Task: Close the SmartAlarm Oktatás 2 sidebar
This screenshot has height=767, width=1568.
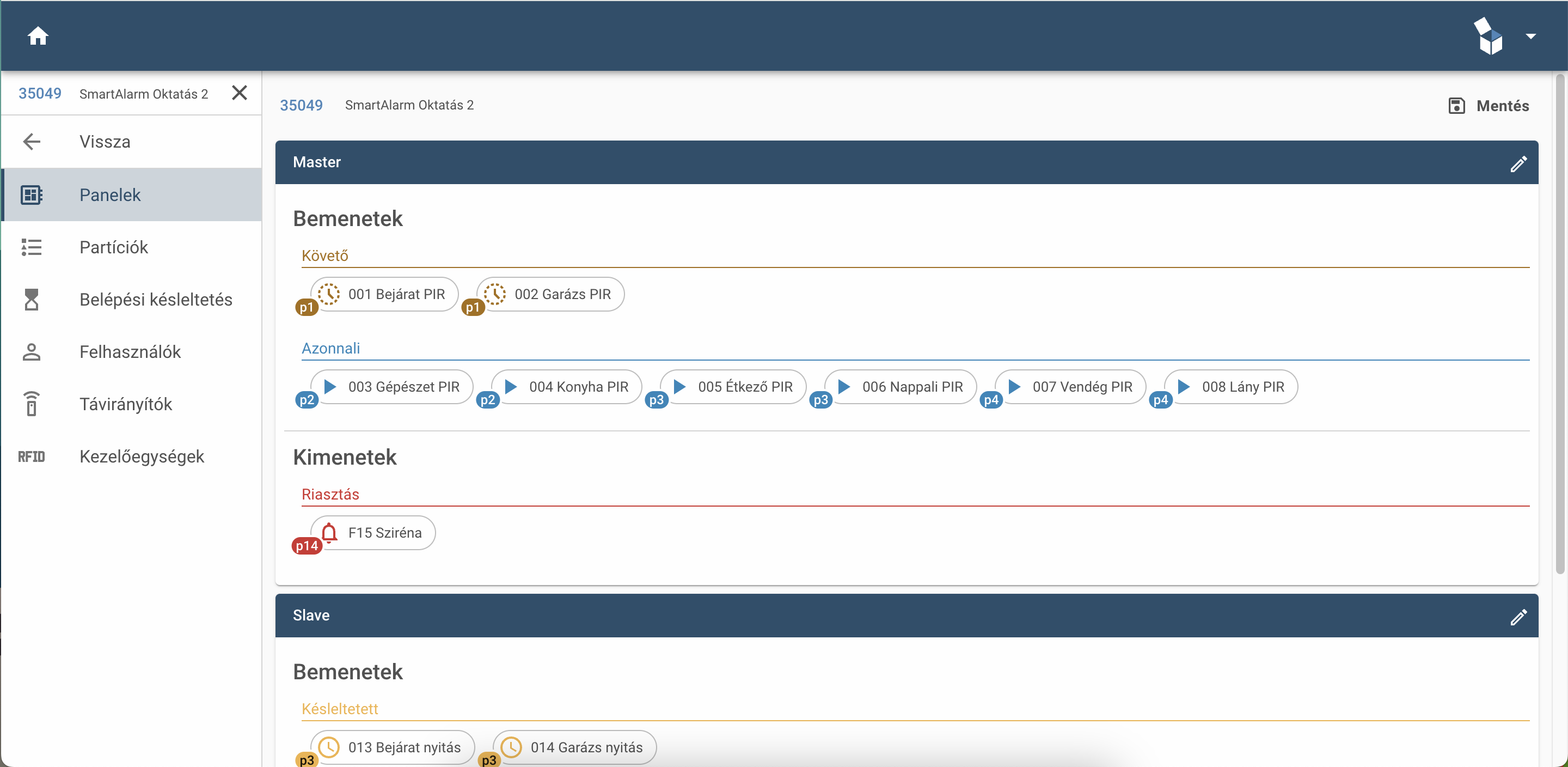Action: point(240,93)
